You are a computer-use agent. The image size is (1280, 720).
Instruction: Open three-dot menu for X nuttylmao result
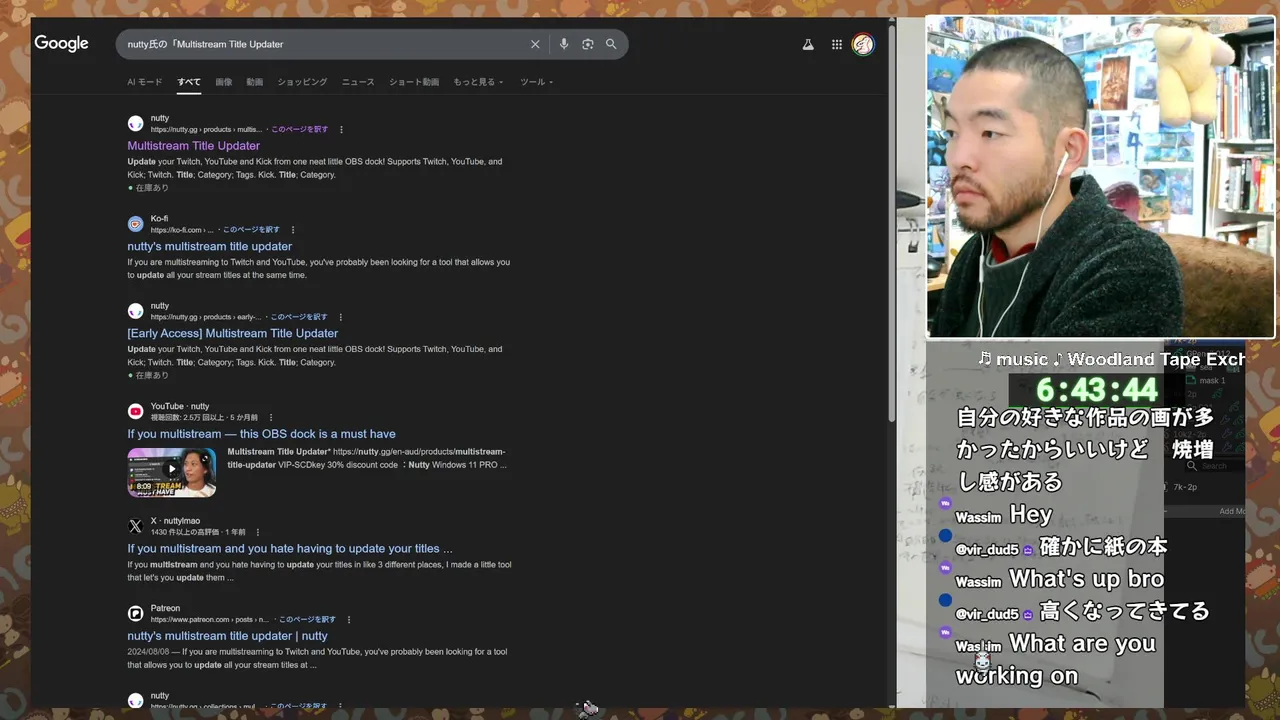[x=258, y=532]
